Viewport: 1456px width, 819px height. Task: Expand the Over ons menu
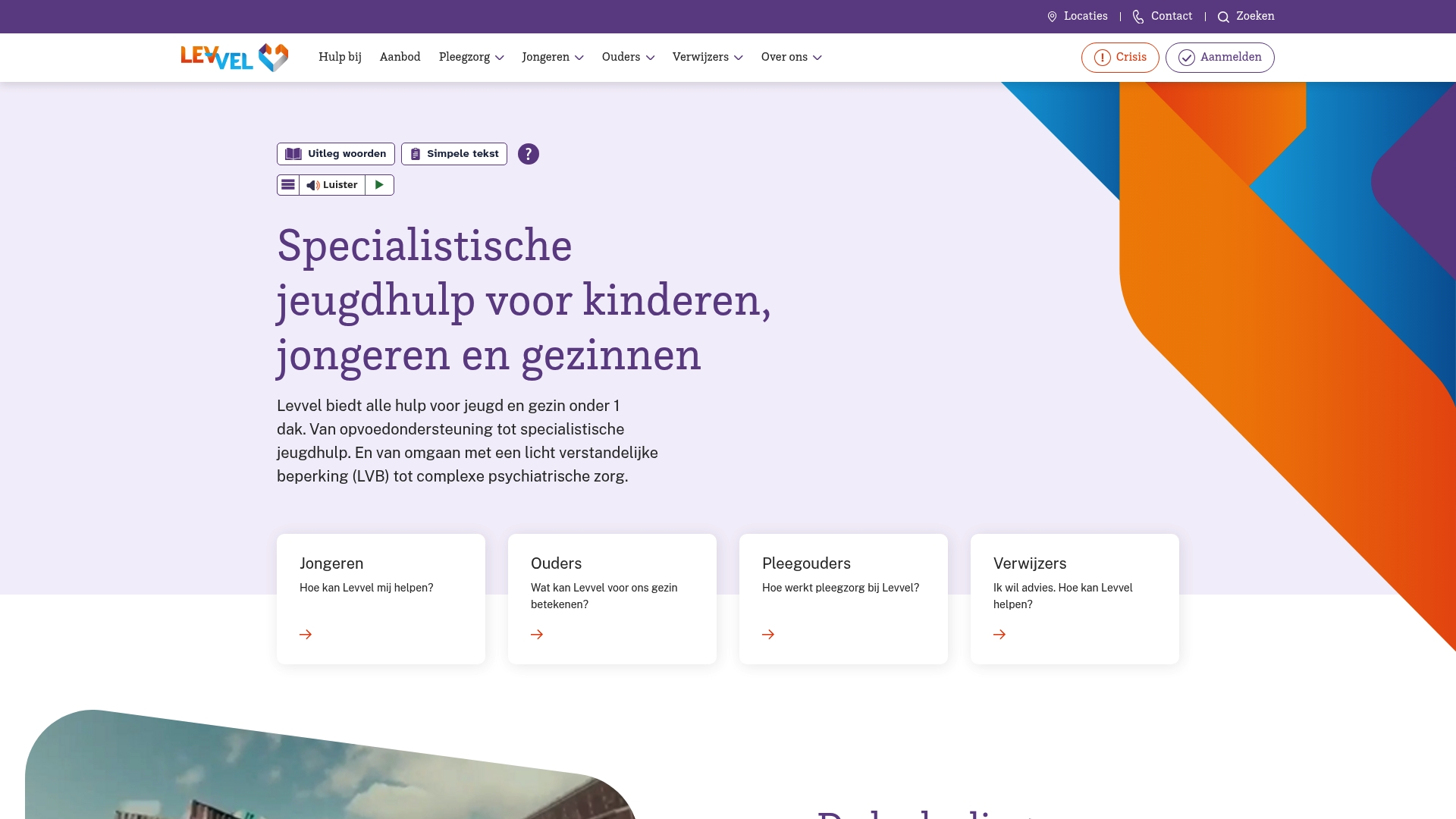(x=790, y=57)
